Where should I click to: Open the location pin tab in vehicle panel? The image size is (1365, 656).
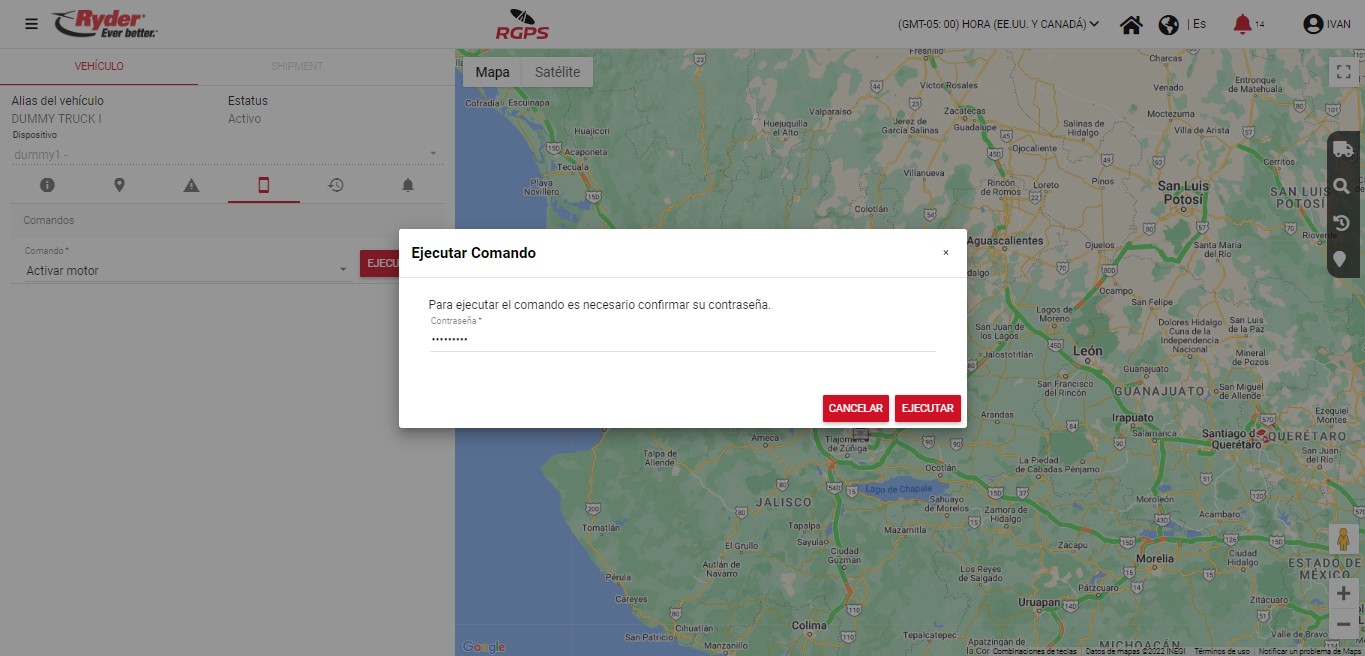(x=119, y=185)
